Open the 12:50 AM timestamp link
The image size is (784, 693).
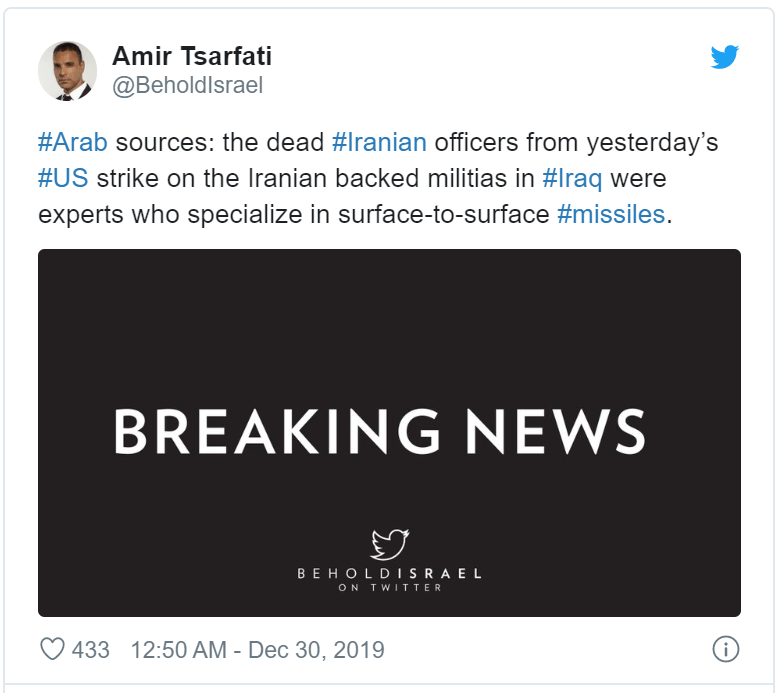click(x=179, y=649)
